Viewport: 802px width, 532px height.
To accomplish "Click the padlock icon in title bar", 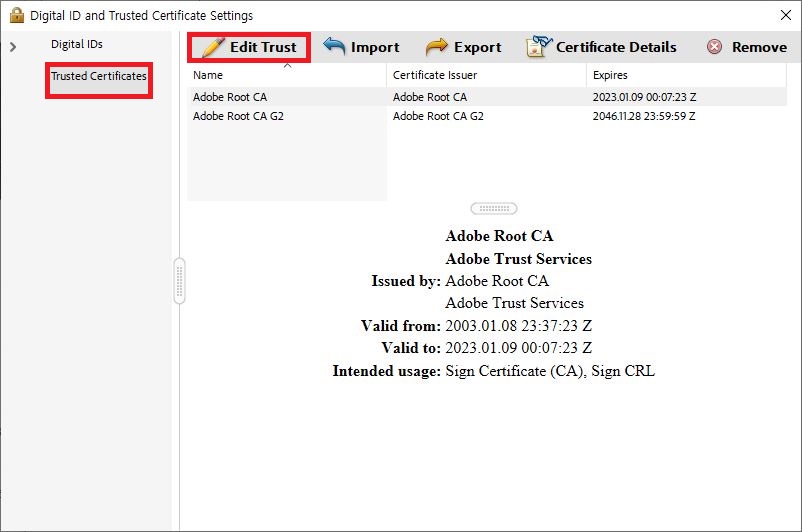I will click(17, 15).
